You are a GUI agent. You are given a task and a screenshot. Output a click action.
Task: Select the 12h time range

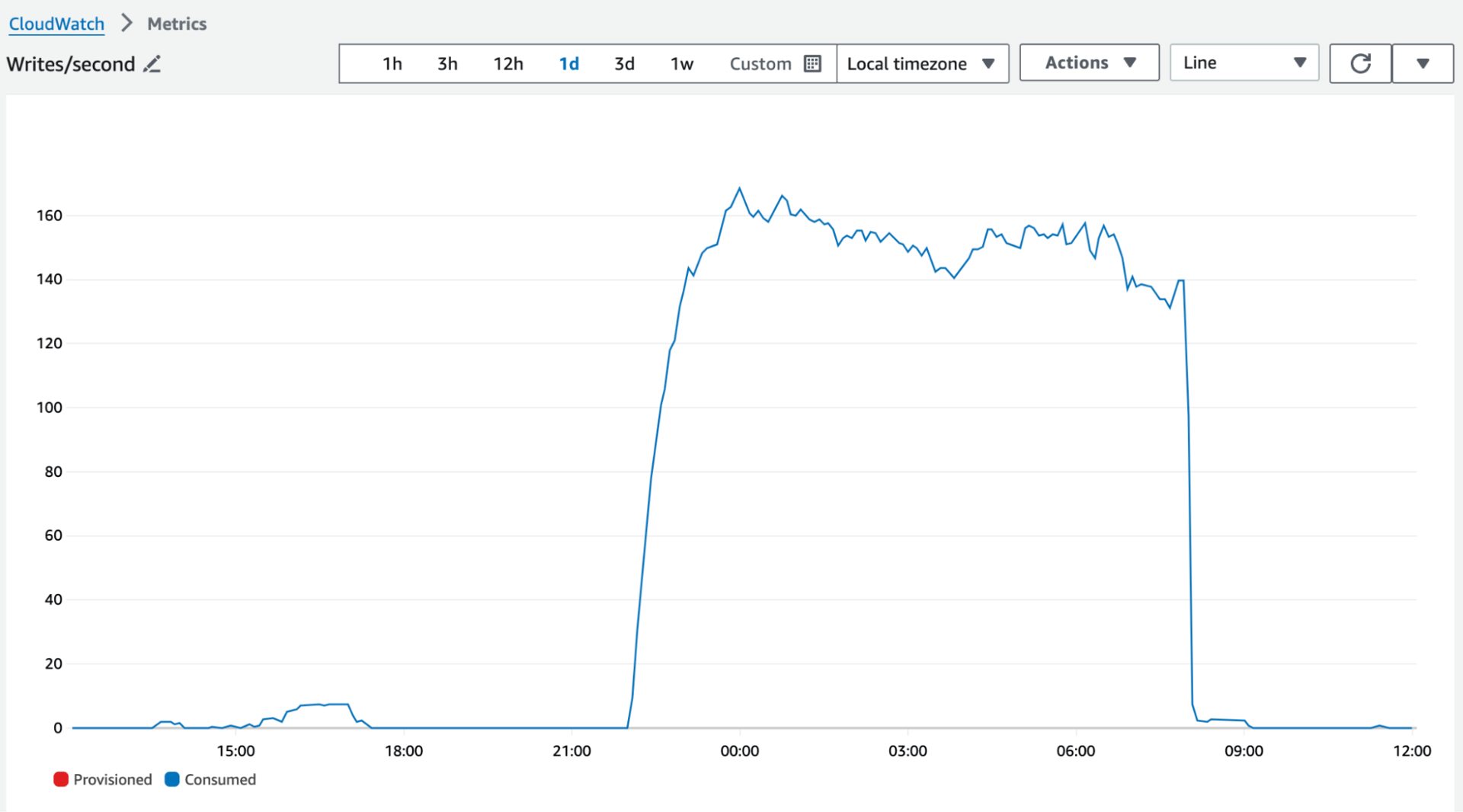click(508, 63)
